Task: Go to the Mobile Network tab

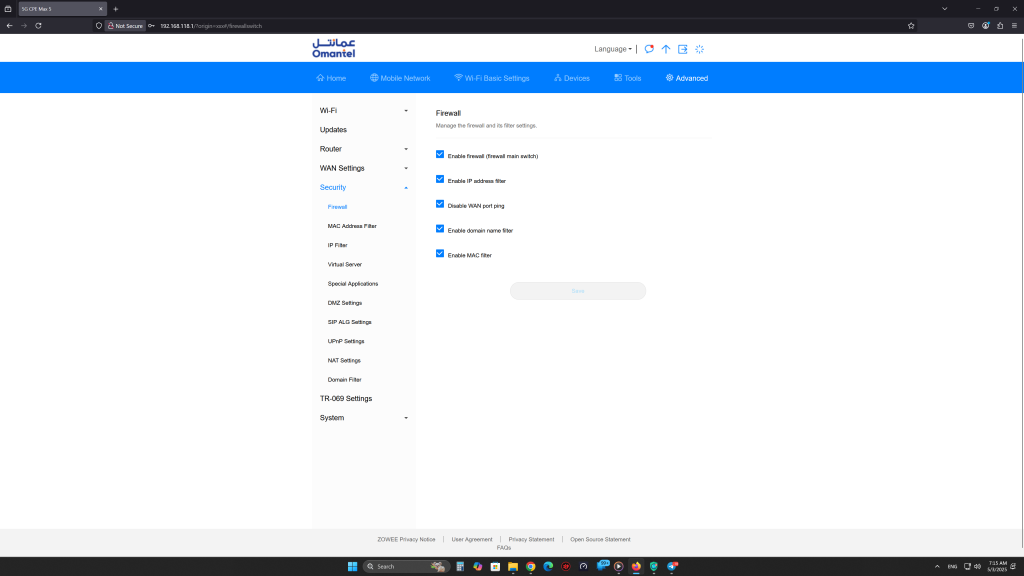Action: [399, 78]
